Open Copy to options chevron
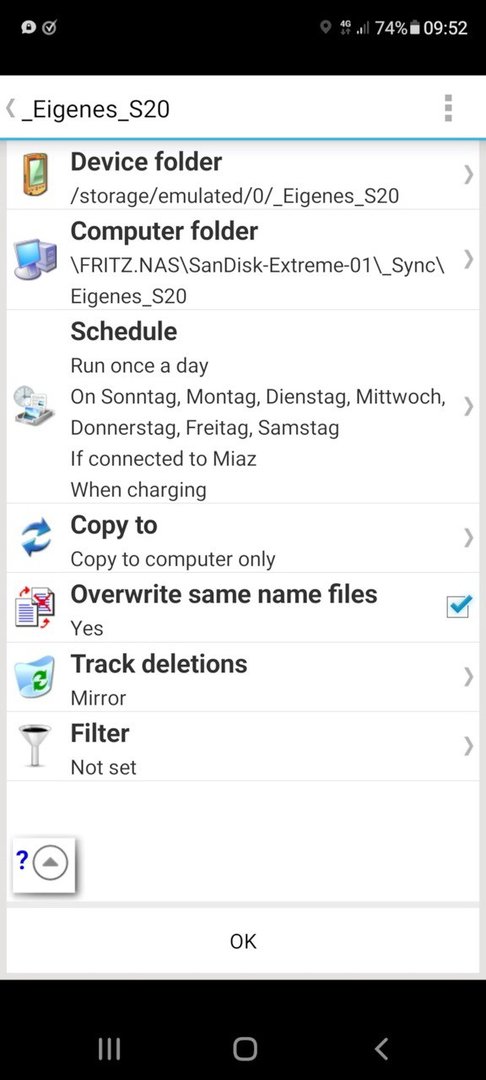 (469, 538)
